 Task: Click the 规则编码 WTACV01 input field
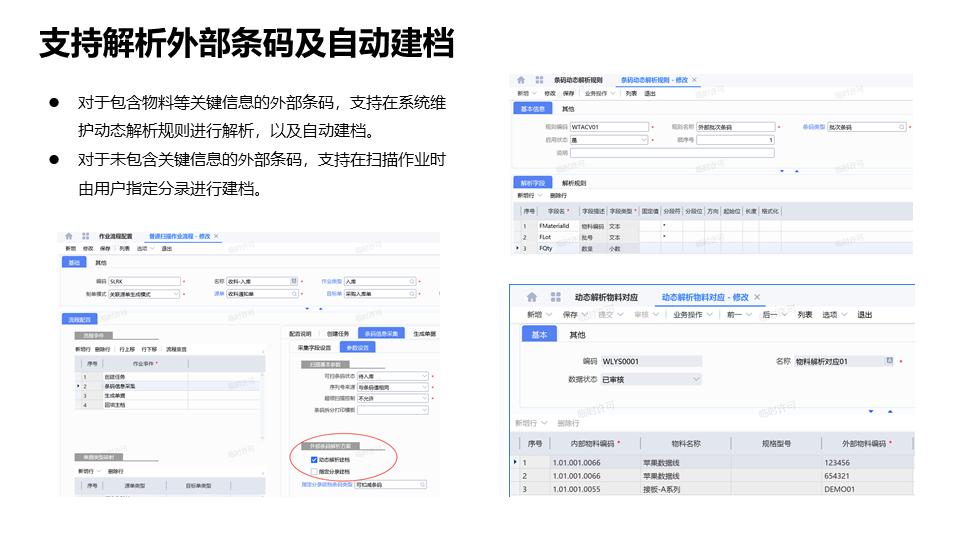pos(608,127)
